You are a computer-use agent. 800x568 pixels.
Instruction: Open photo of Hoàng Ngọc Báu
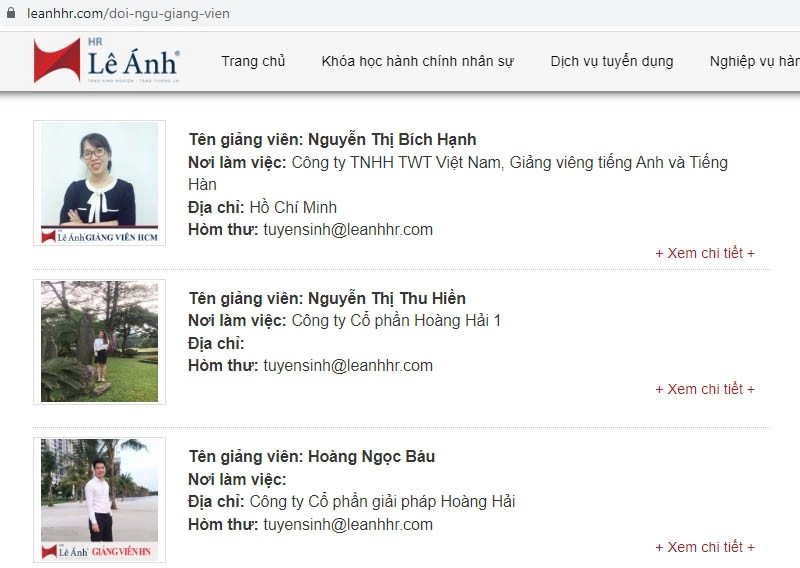click(99, 500)
